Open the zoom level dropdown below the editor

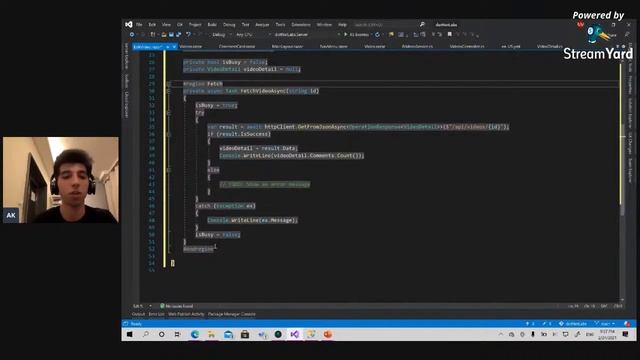tap(142, 306)
